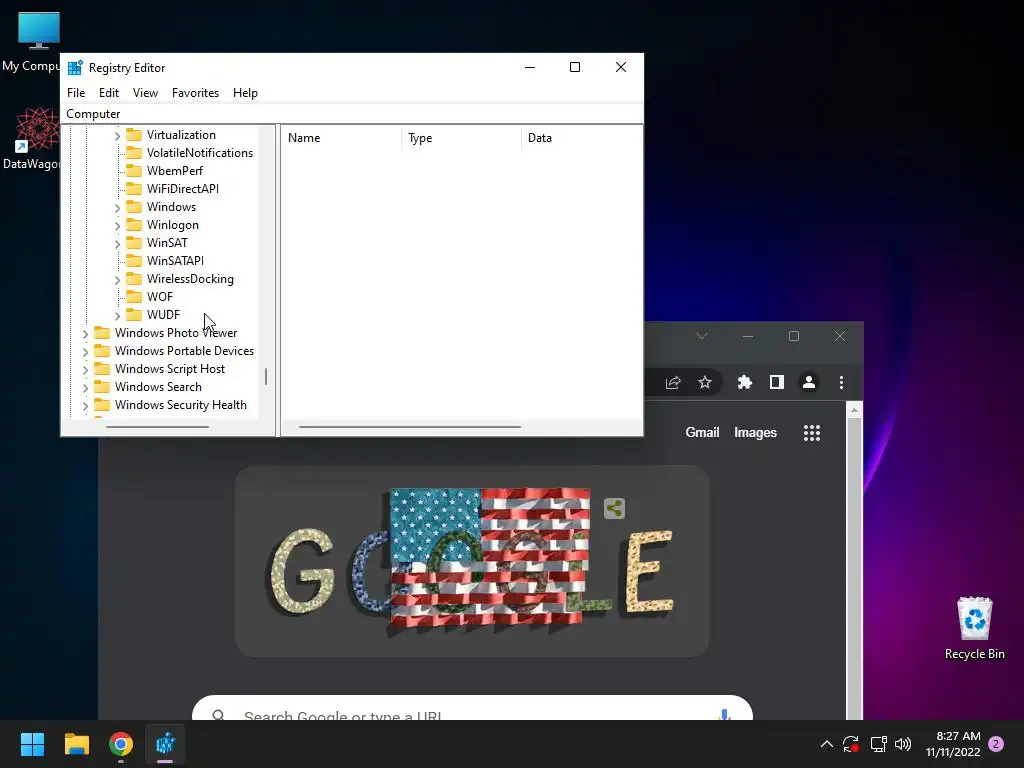The image size is (1024, 768).
Task: Select the WirelessDocking tree item label
Action: (x=190, y=279)
